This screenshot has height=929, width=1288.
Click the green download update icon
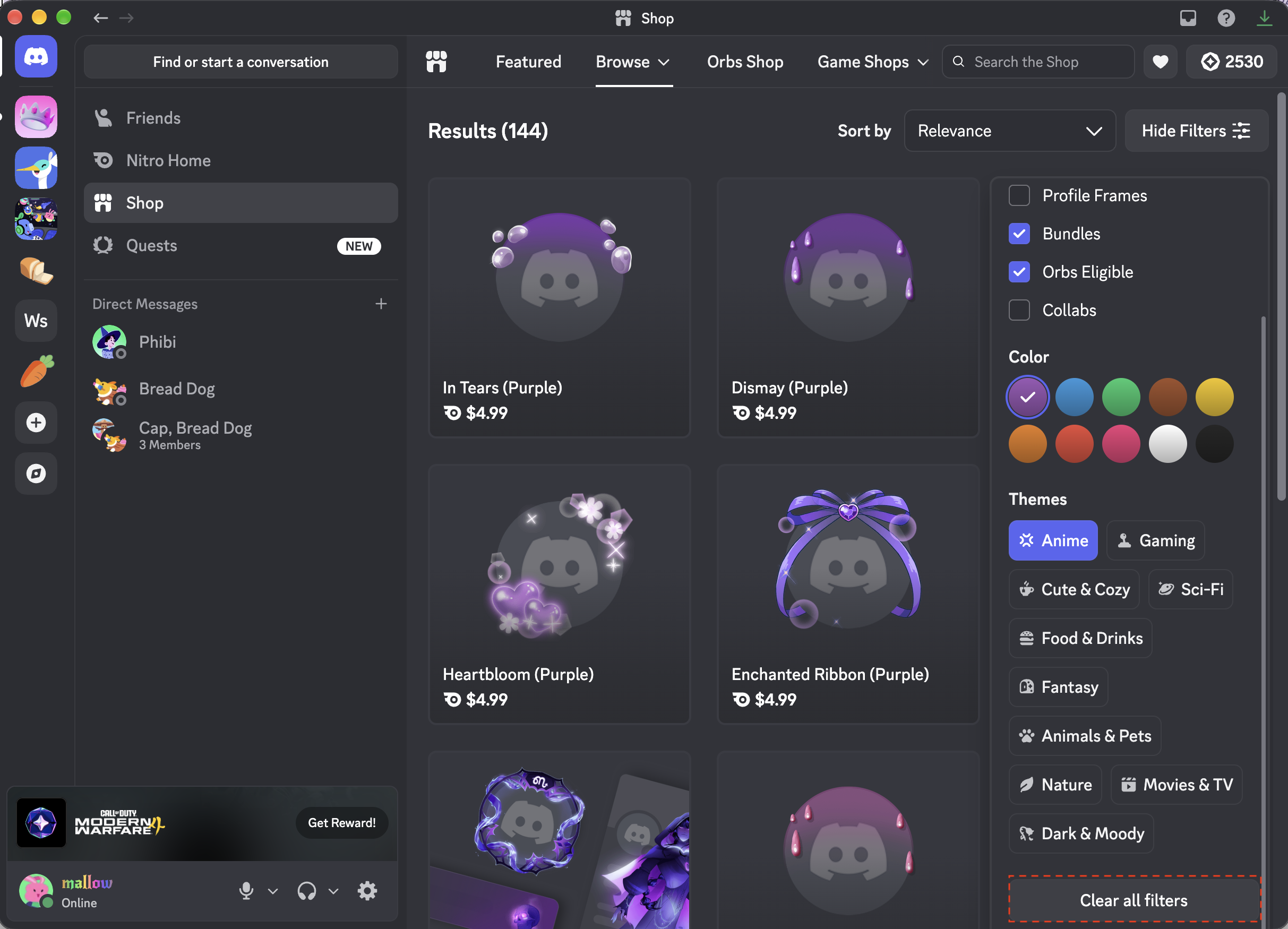(1264, 18)
